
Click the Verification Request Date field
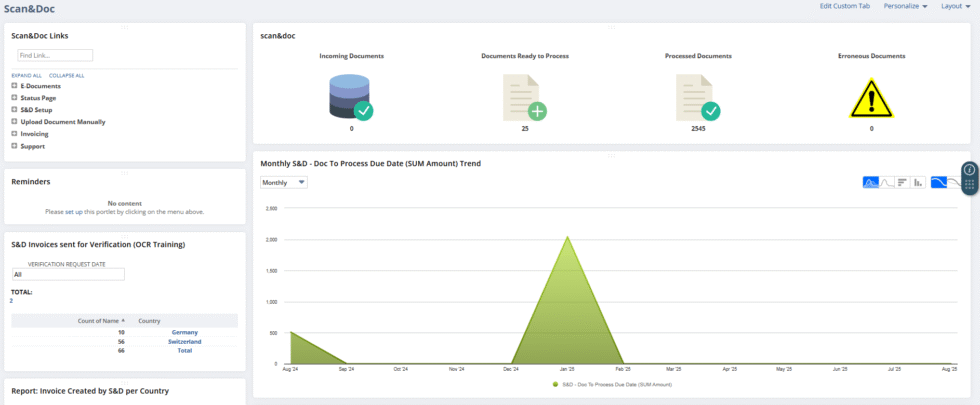pos(68,274)
